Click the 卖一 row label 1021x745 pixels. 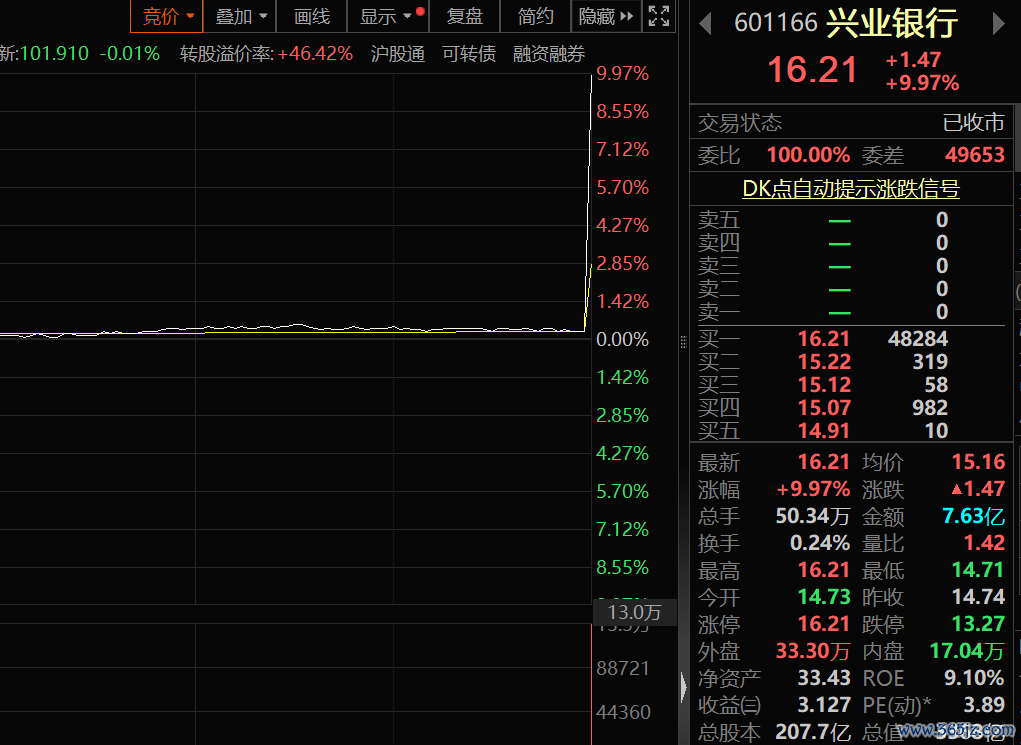point(719,312)
